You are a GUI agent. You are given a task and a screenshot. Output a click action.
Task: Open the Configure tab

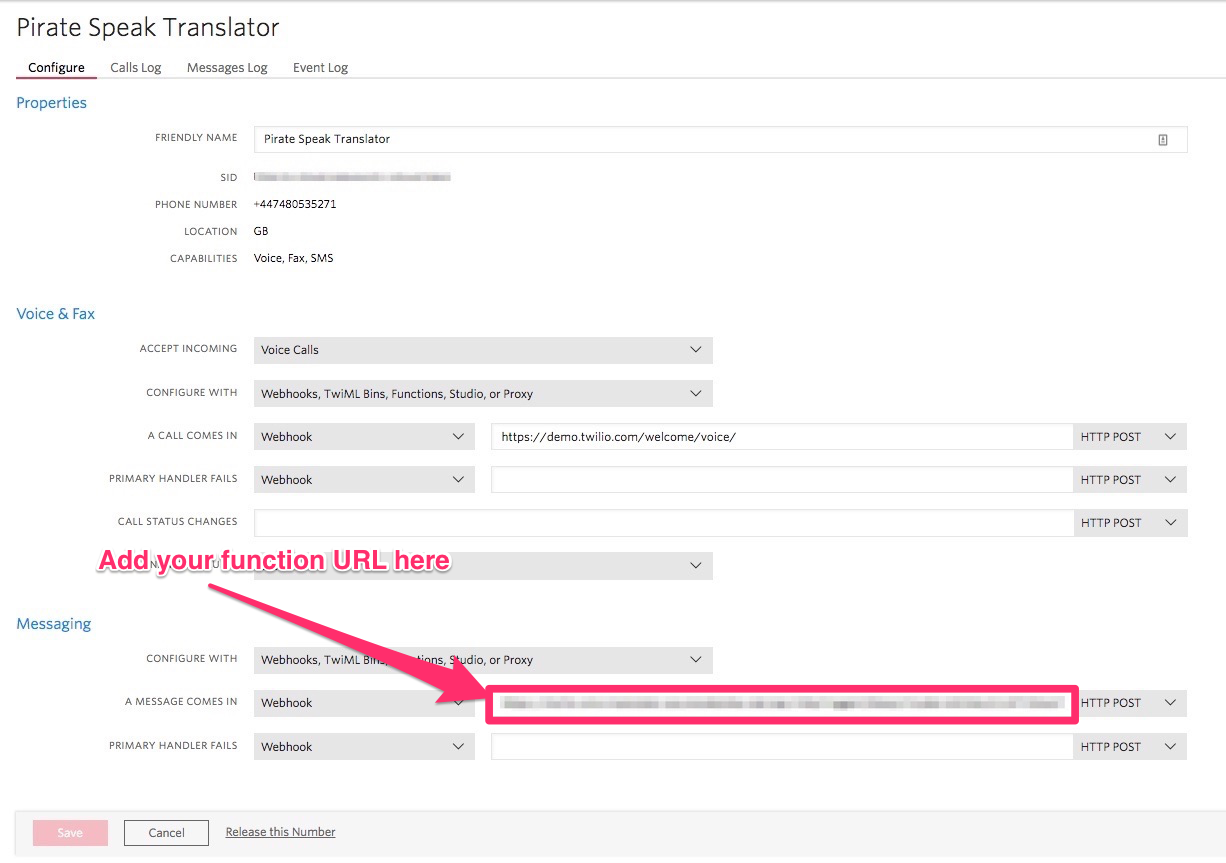pos(56,68)
